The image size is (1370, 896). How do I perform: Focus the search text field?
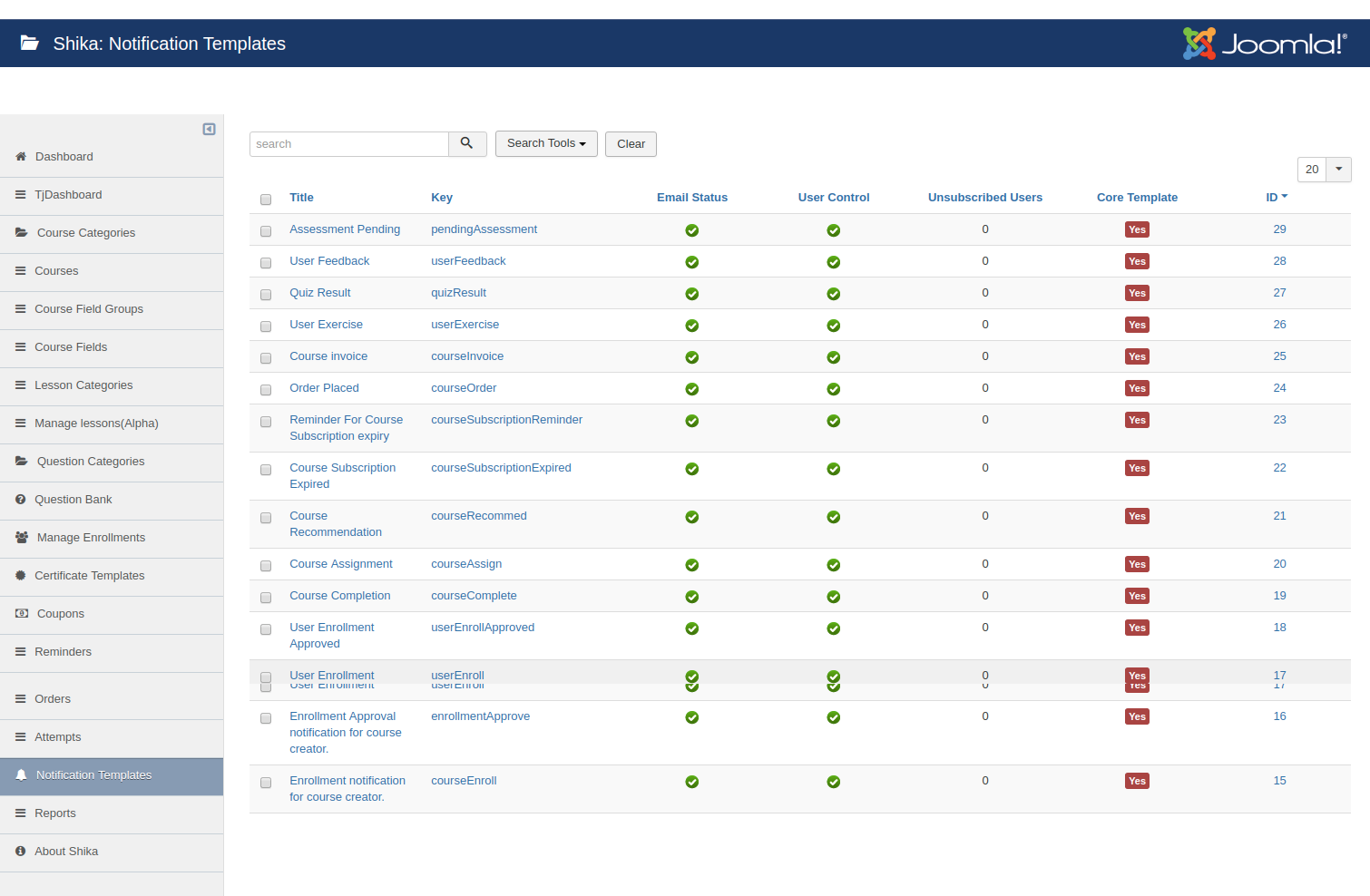[x=349, y=144]
